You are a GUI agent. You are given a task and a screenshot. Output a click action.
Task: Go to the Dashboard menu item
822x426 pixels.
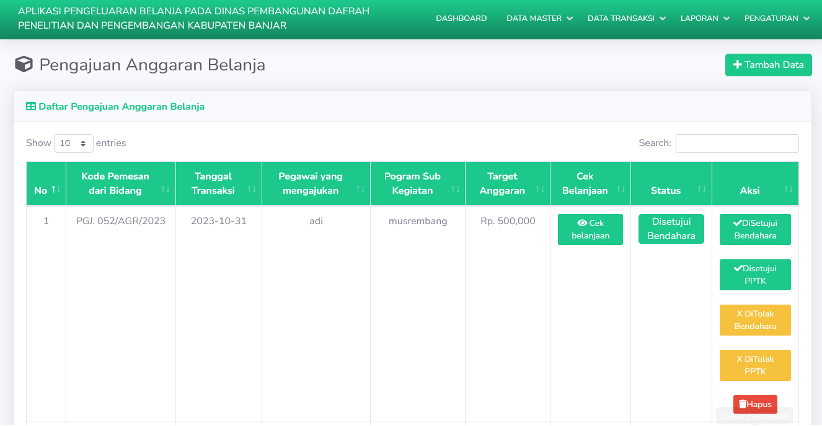(x=461, y=18)
